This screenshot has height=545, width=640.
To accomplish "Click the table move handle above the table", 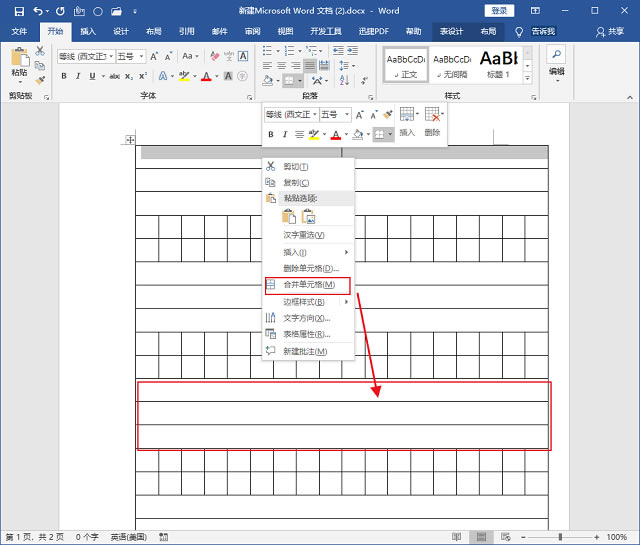I will point(130,140).
